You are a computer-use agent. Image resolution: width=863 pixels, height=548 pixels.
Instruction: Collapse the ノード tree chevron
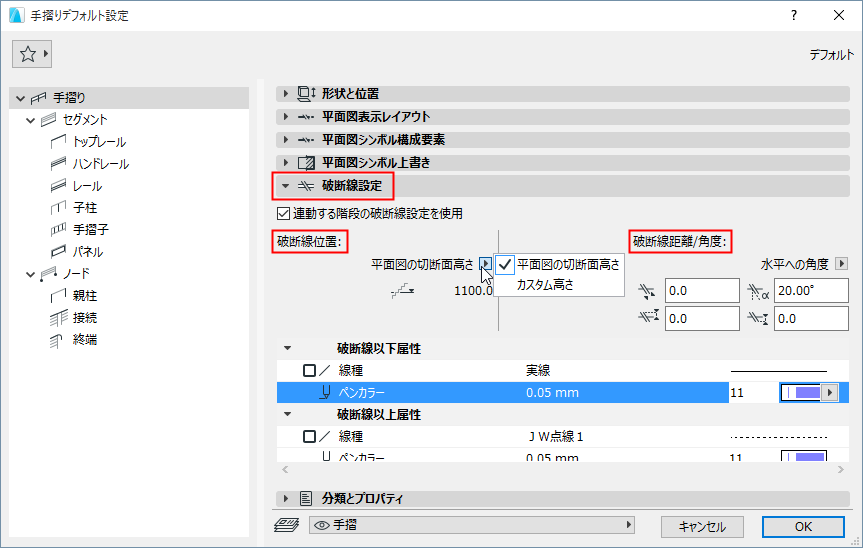pos(31,274)
